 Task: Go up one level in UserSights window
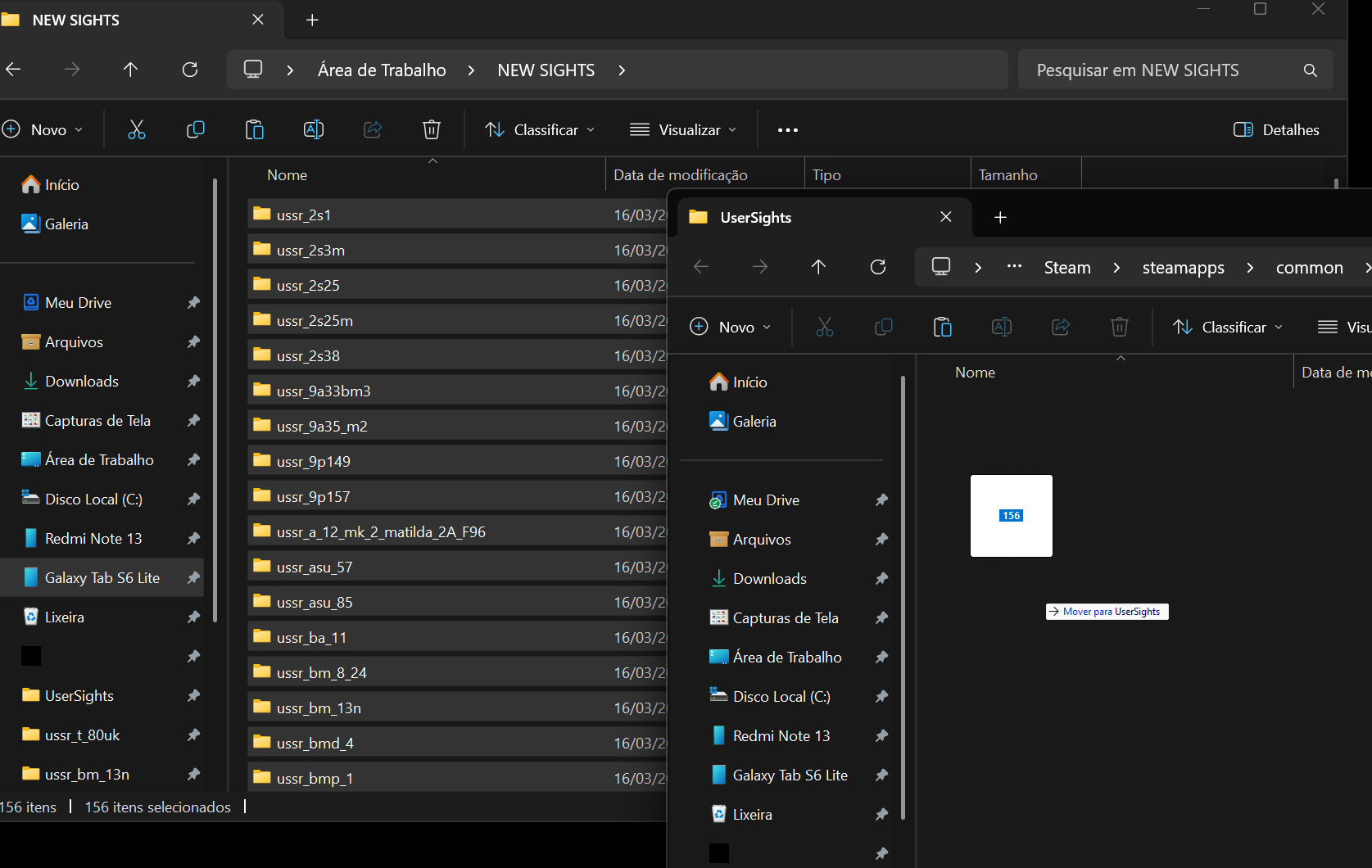click(818, 267)
